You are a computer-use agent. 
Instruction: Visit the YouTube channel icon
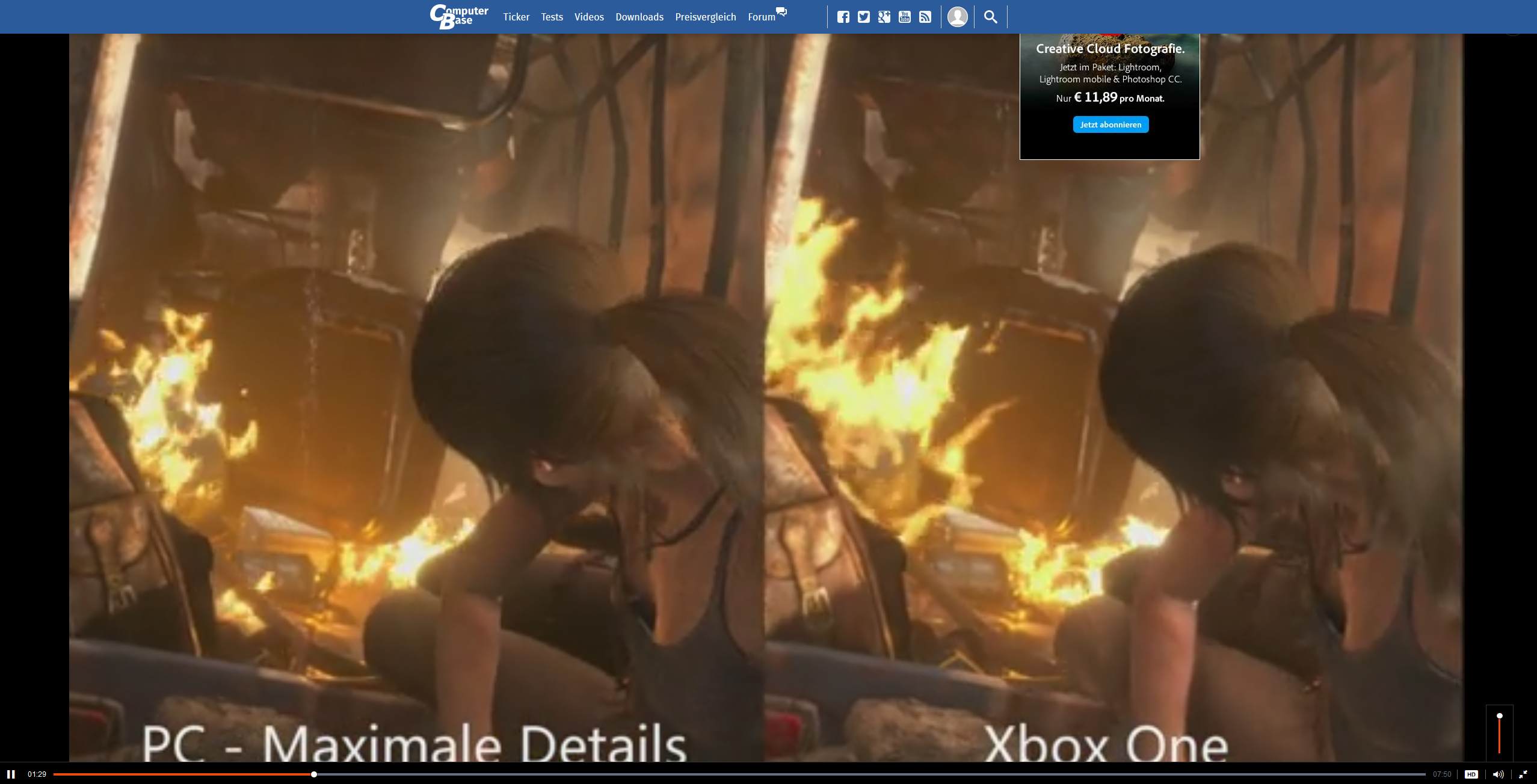point(905,17)
